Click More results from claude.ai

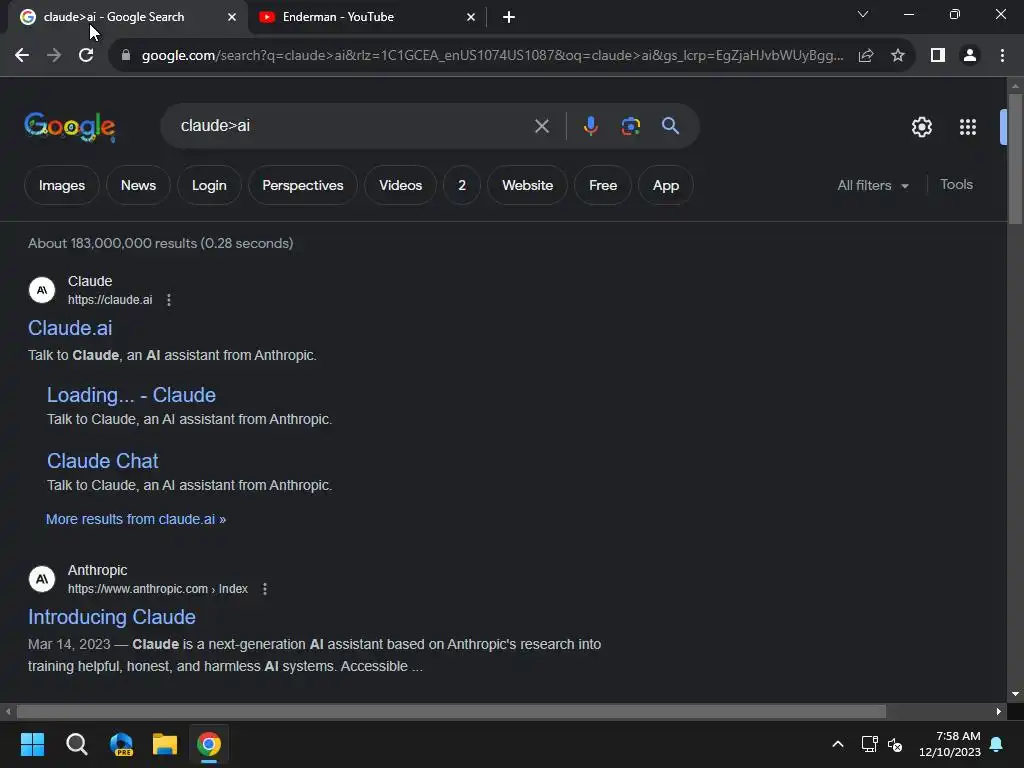pos(136,519)
